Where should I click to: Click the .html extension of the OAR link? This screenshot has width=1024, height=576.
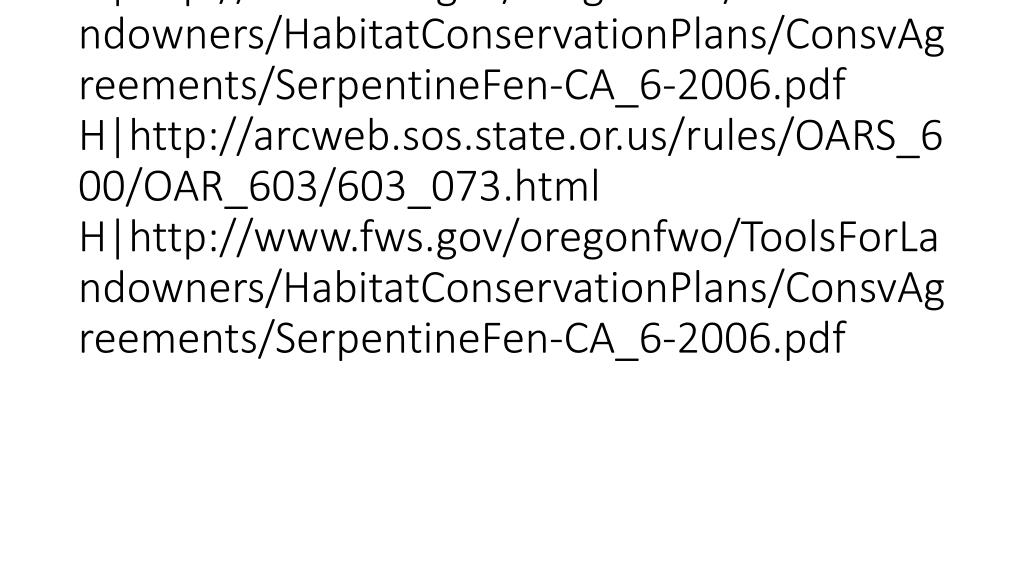click(x=551, y=187)
